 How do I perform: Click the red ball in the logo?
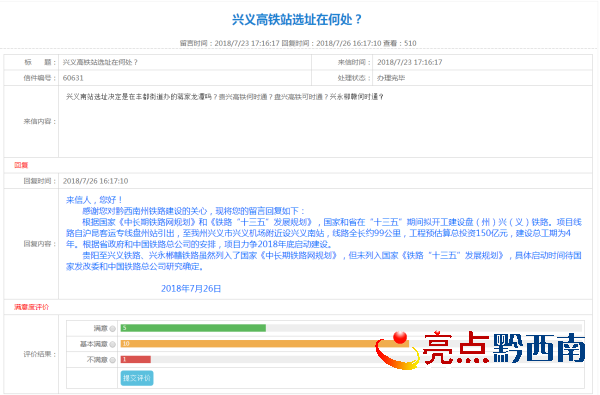click(x=400, y=337)
